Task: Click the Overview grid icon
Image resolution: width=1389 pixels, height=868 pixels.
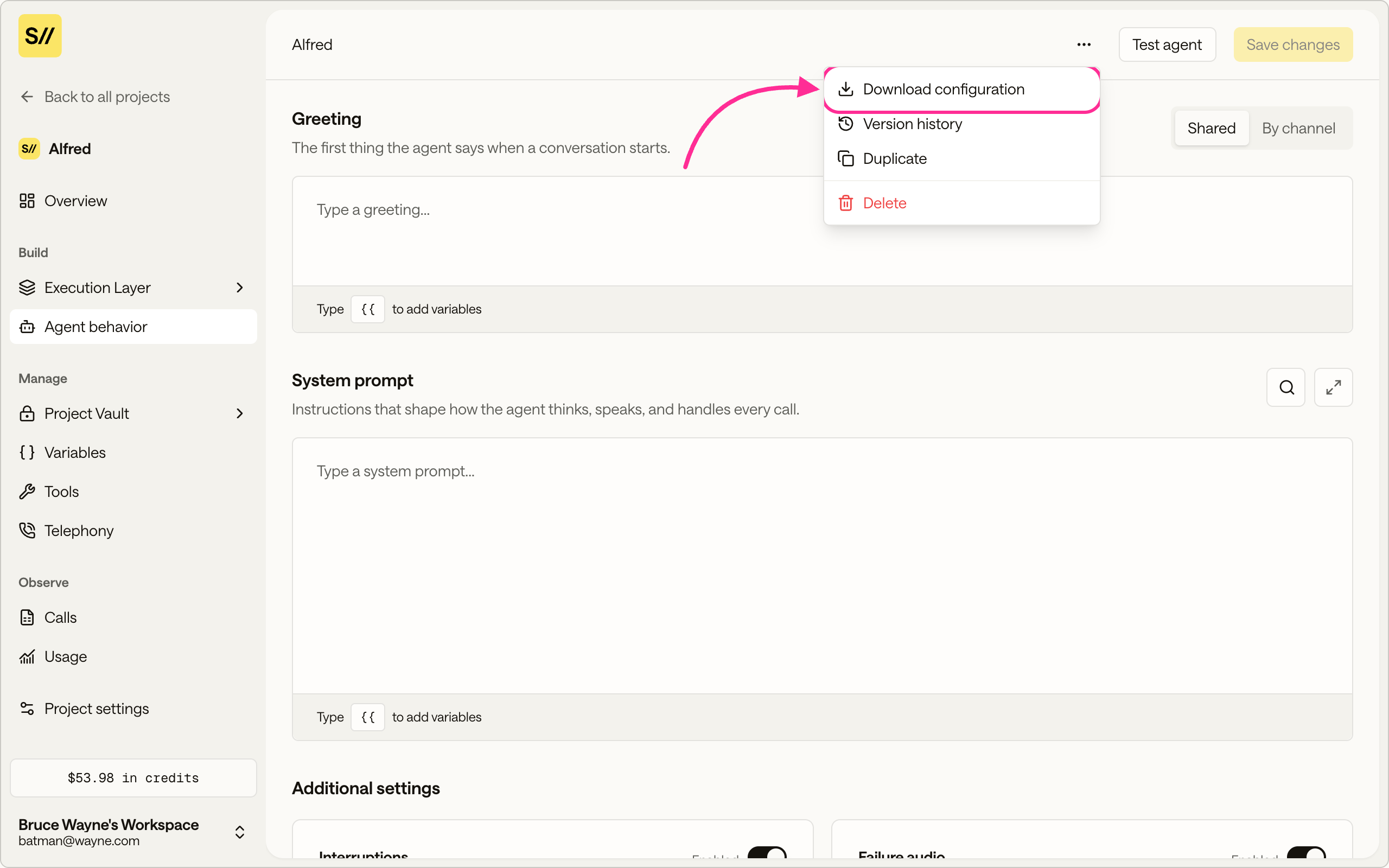Action: tap(27, 201)
